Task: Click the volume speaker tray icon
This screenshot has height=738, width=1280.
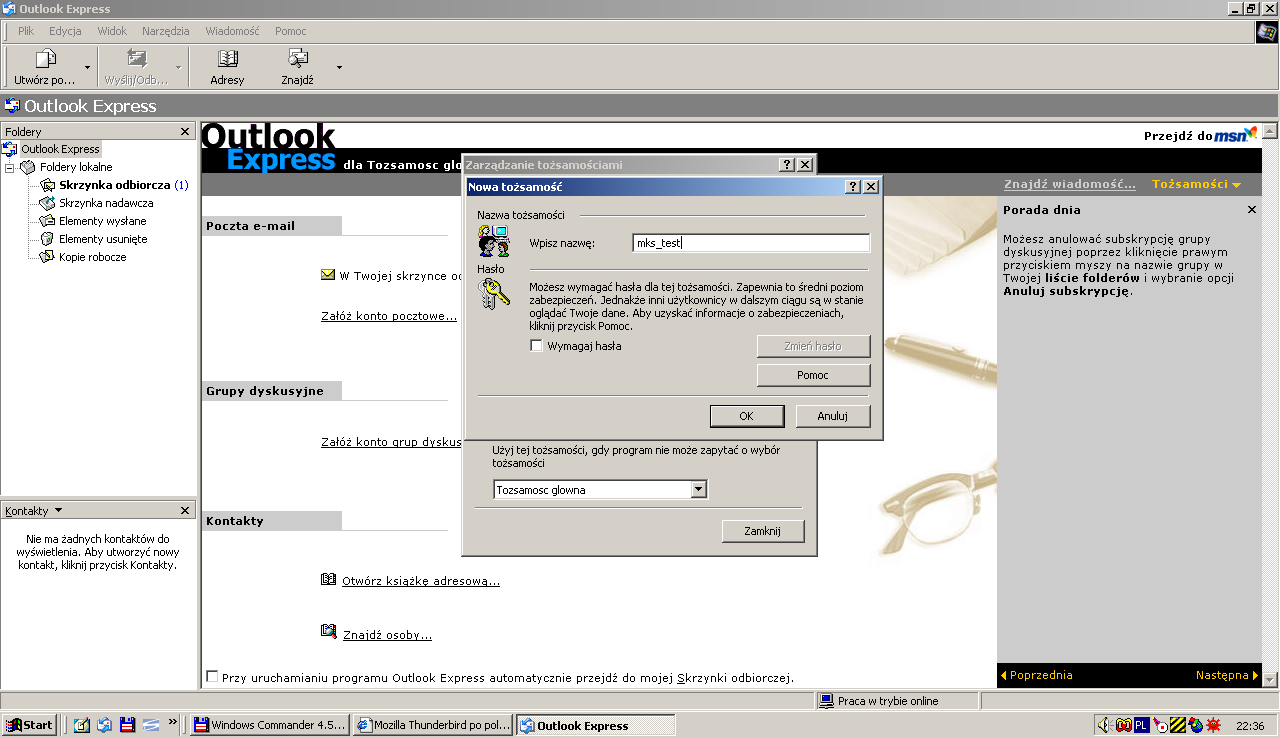Action: [1104, 725]
